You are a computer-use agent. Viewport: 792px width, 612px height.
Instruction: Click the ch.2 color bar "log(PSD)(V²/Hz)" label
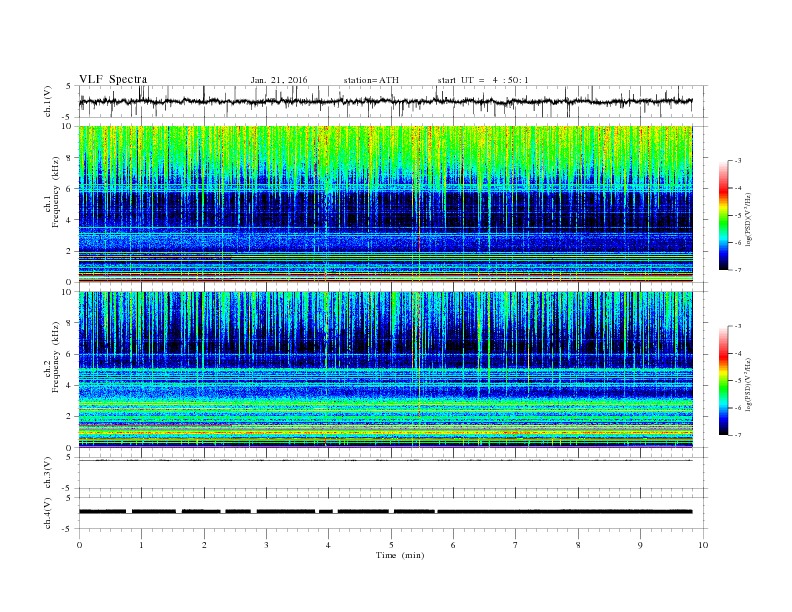click(x=750, y=383)
